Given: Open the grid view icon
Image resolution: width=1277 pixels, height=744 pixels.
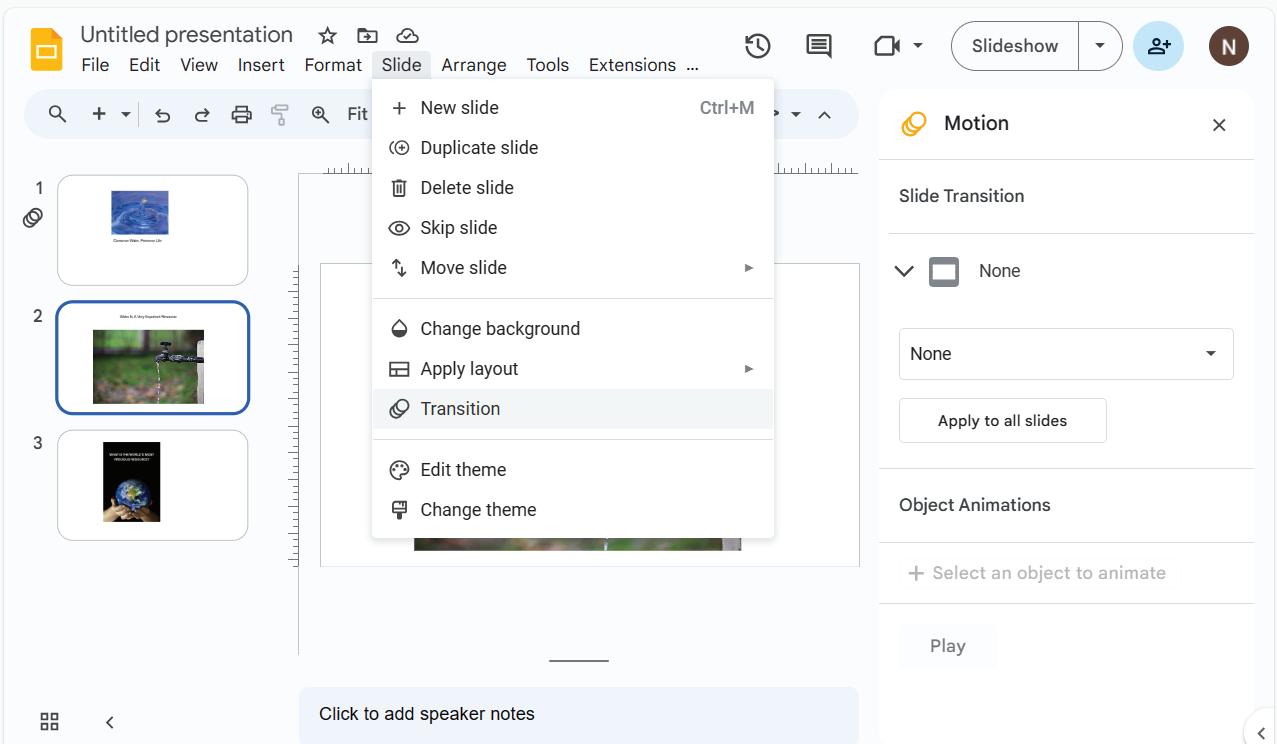Looking at the screenshot, I should tap(49, 721).
